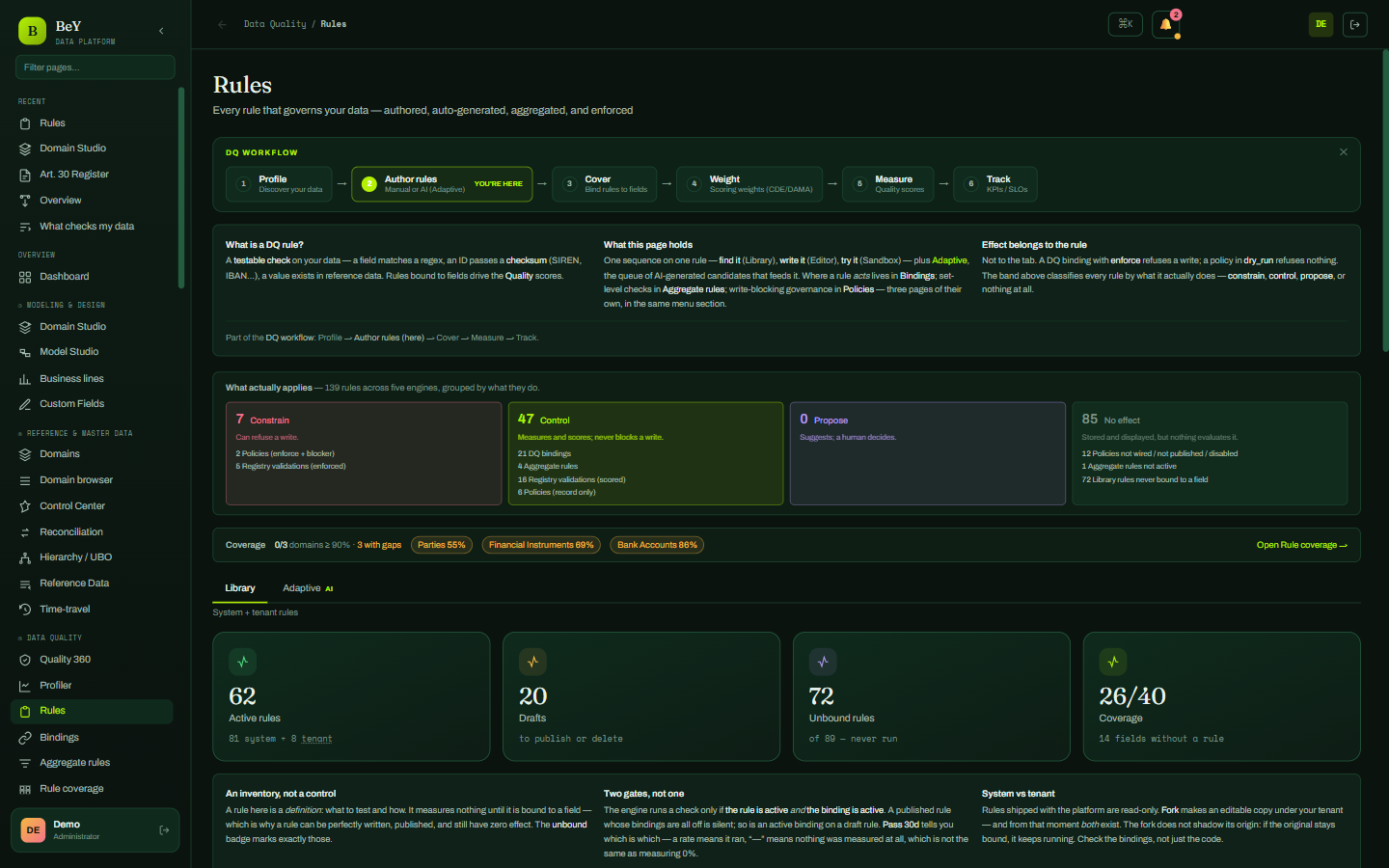Viewport: 1389px width, 868px height.
Task: Select Author rules workflow step
Action: pyautogui.click(x=442, y=183)
